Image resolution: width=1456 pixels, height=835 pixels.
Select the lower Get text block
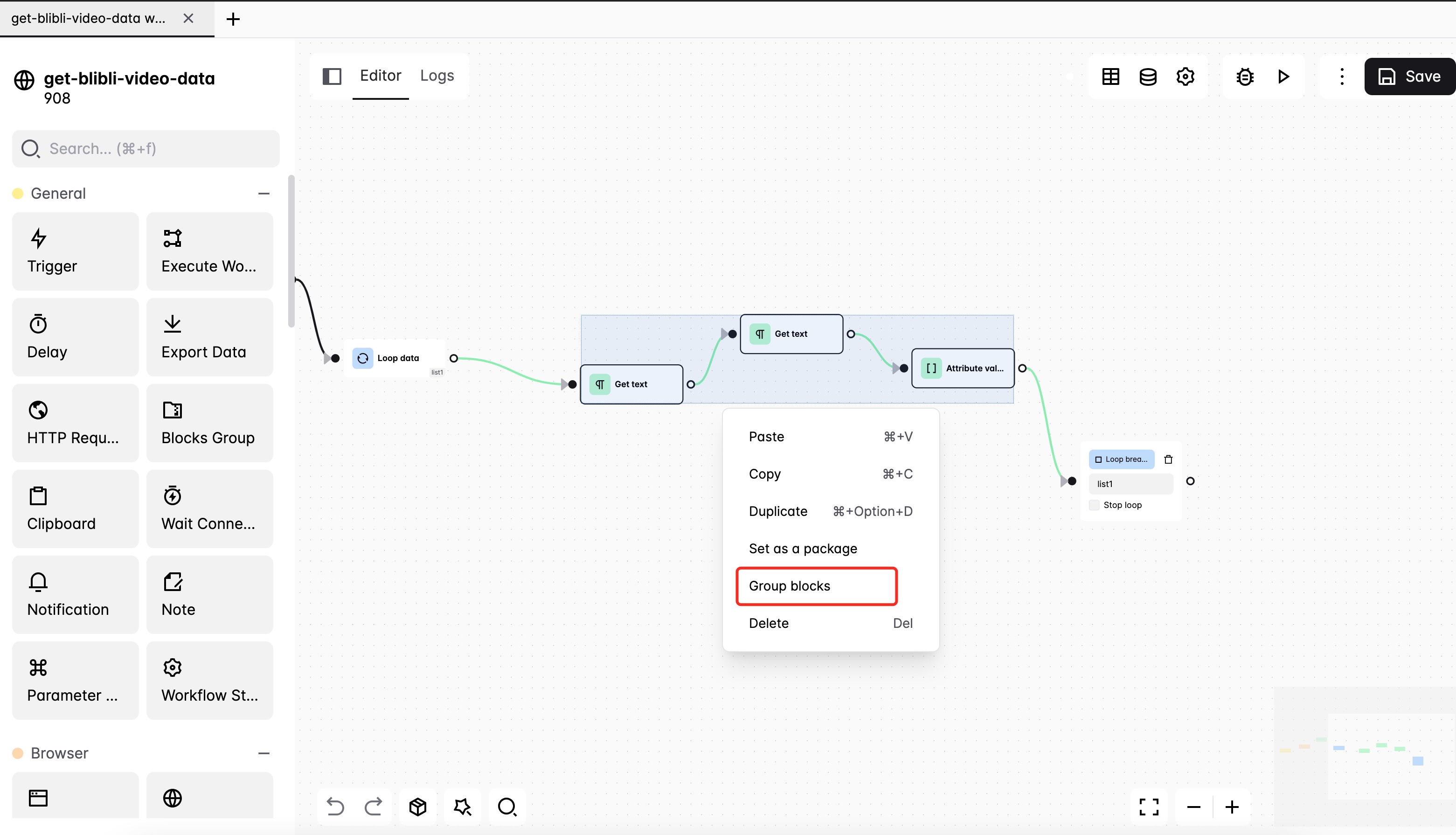point(631,384)
